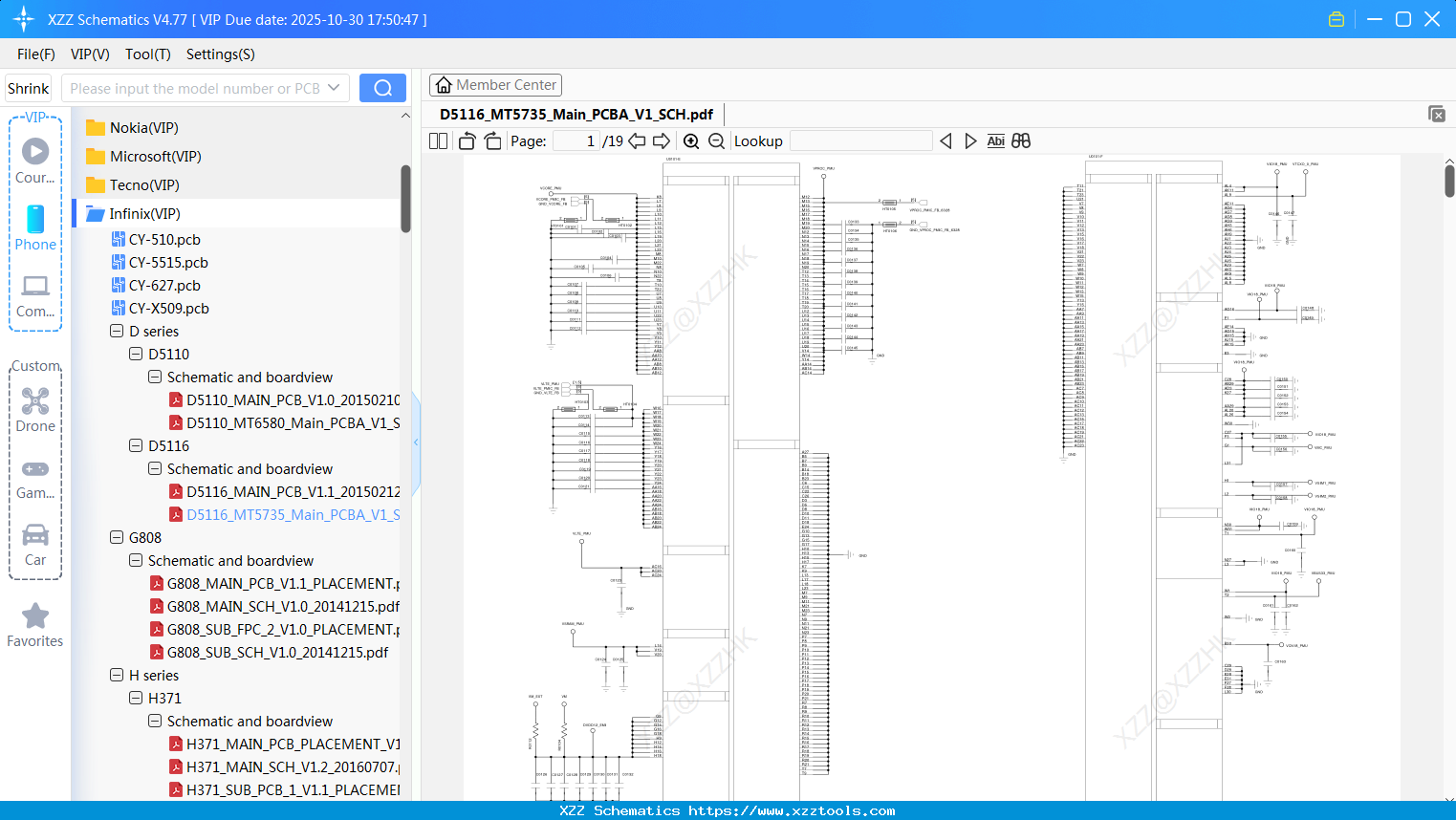This screenshot has width=1456, height=820.
Task: Collapse the H series tree node
Action: (117, 676)
